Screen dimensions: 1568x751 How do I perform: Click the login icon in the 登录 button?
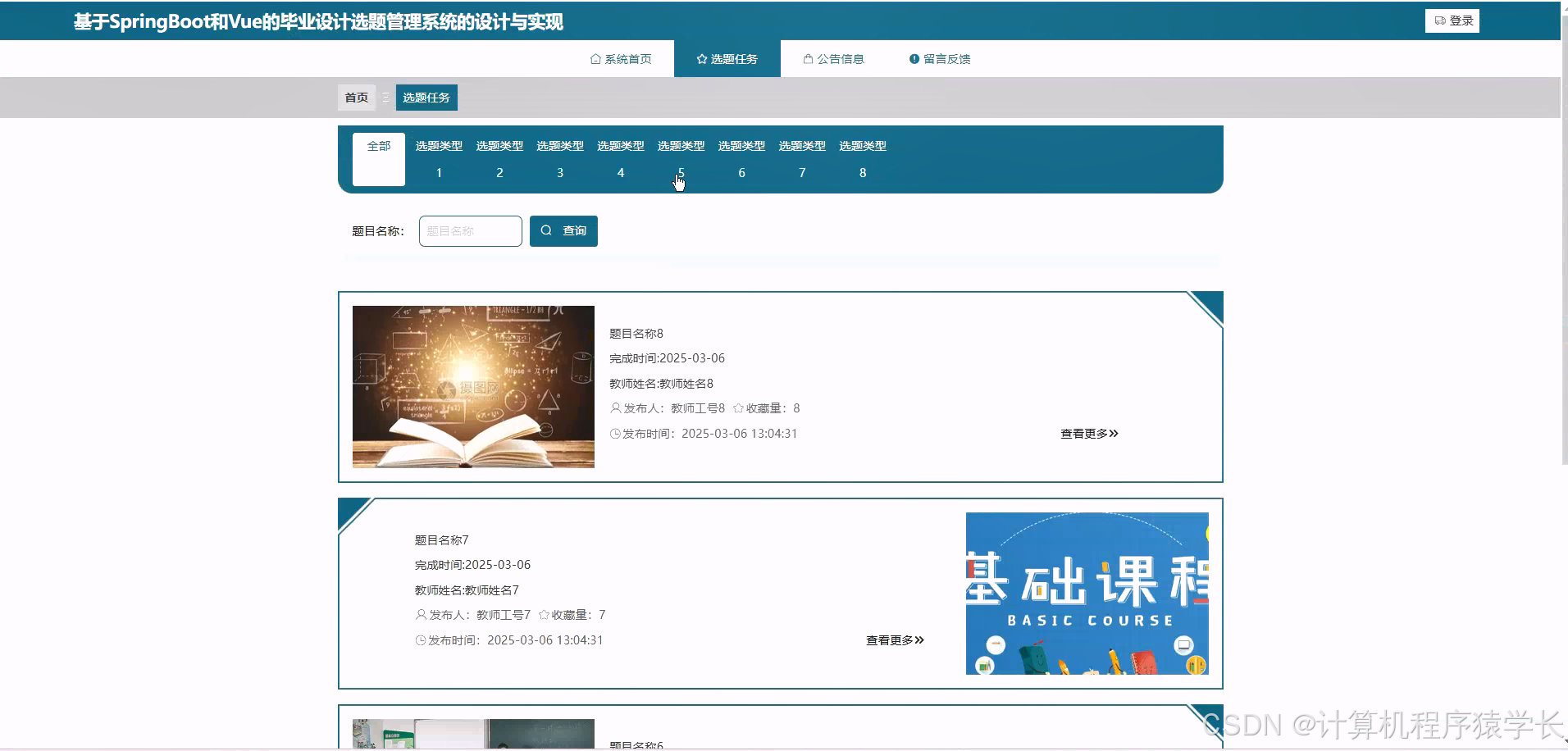pos(1440,20)
